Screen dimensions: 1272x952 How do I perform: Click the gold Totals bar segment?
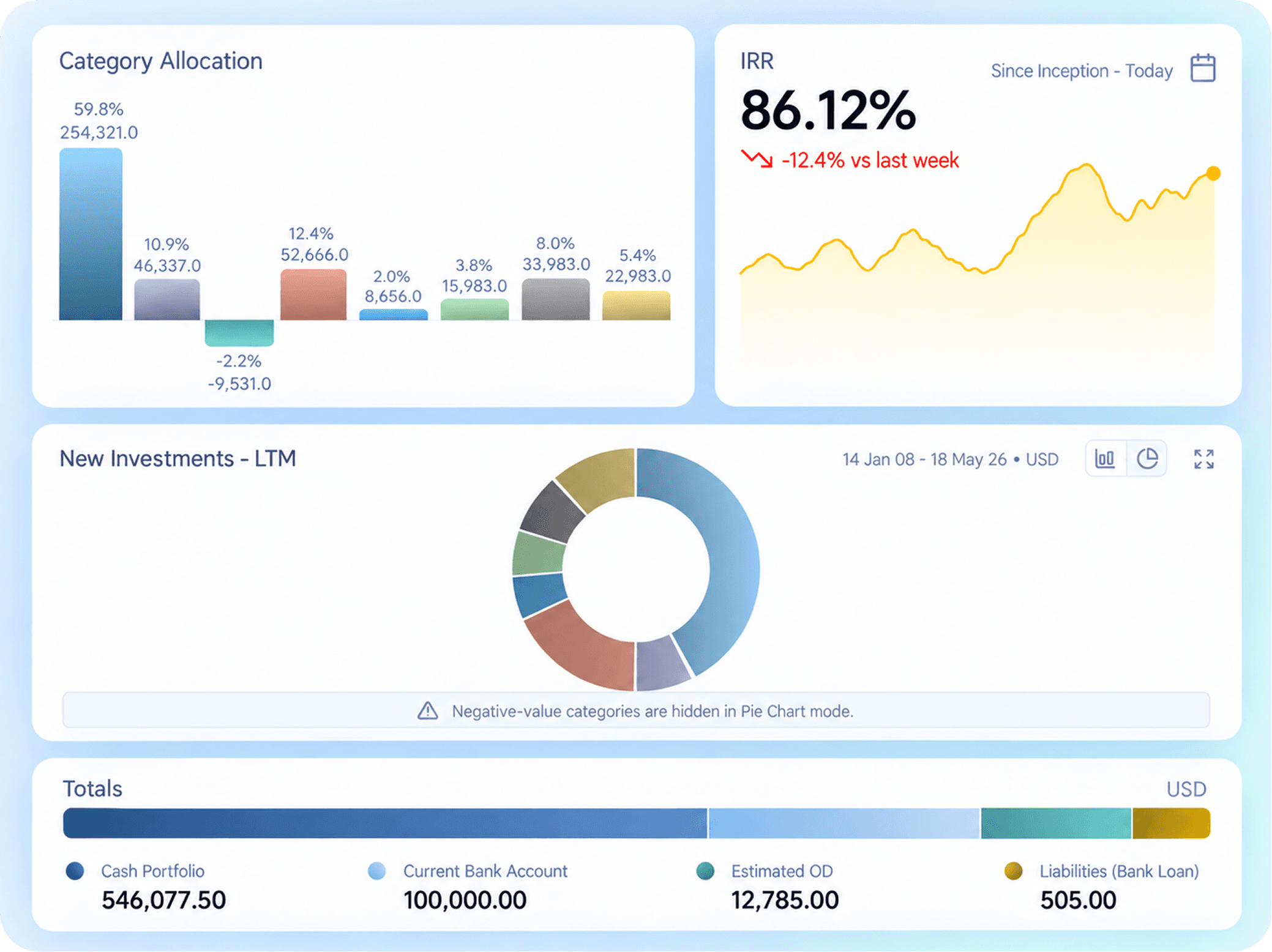click(x=1171, y=823)
